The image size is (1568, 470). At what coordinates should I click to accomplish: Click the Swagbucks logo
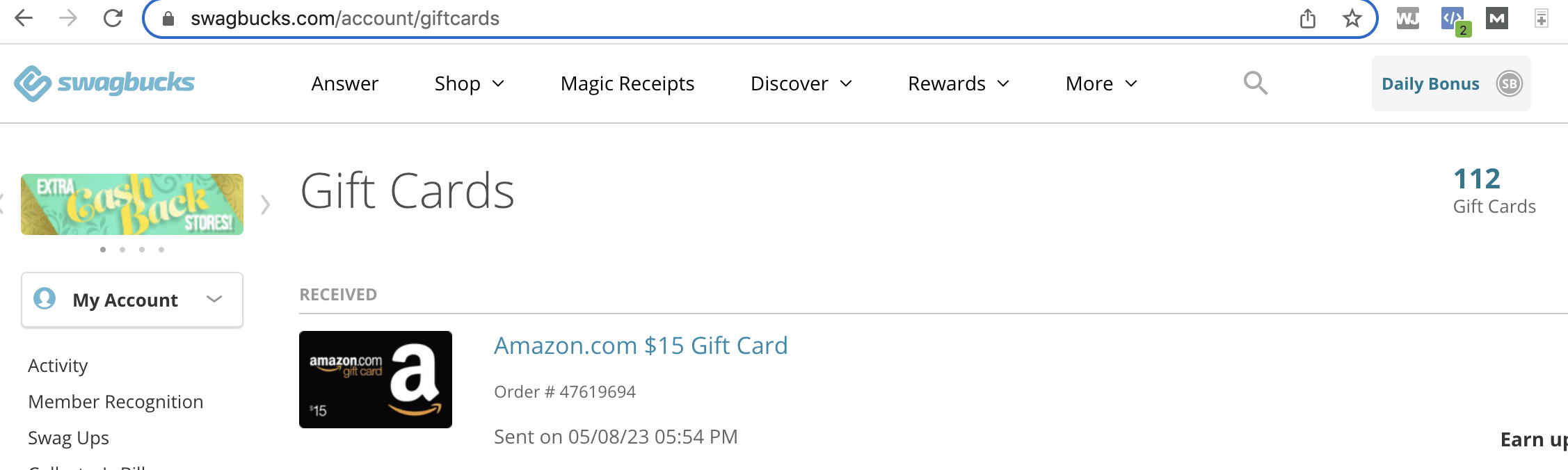[x=103, y=83]
